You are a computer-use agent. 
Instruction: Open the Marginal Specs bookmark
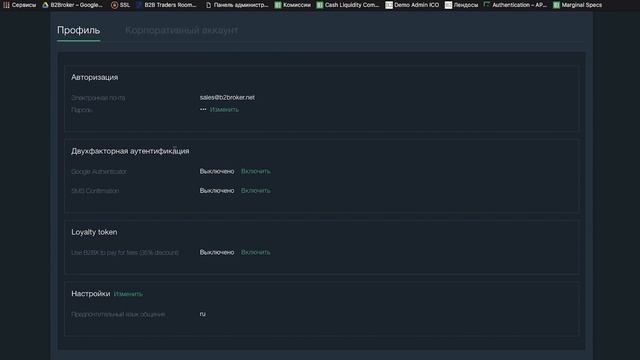pyautogui.click(x=577, y=5)
